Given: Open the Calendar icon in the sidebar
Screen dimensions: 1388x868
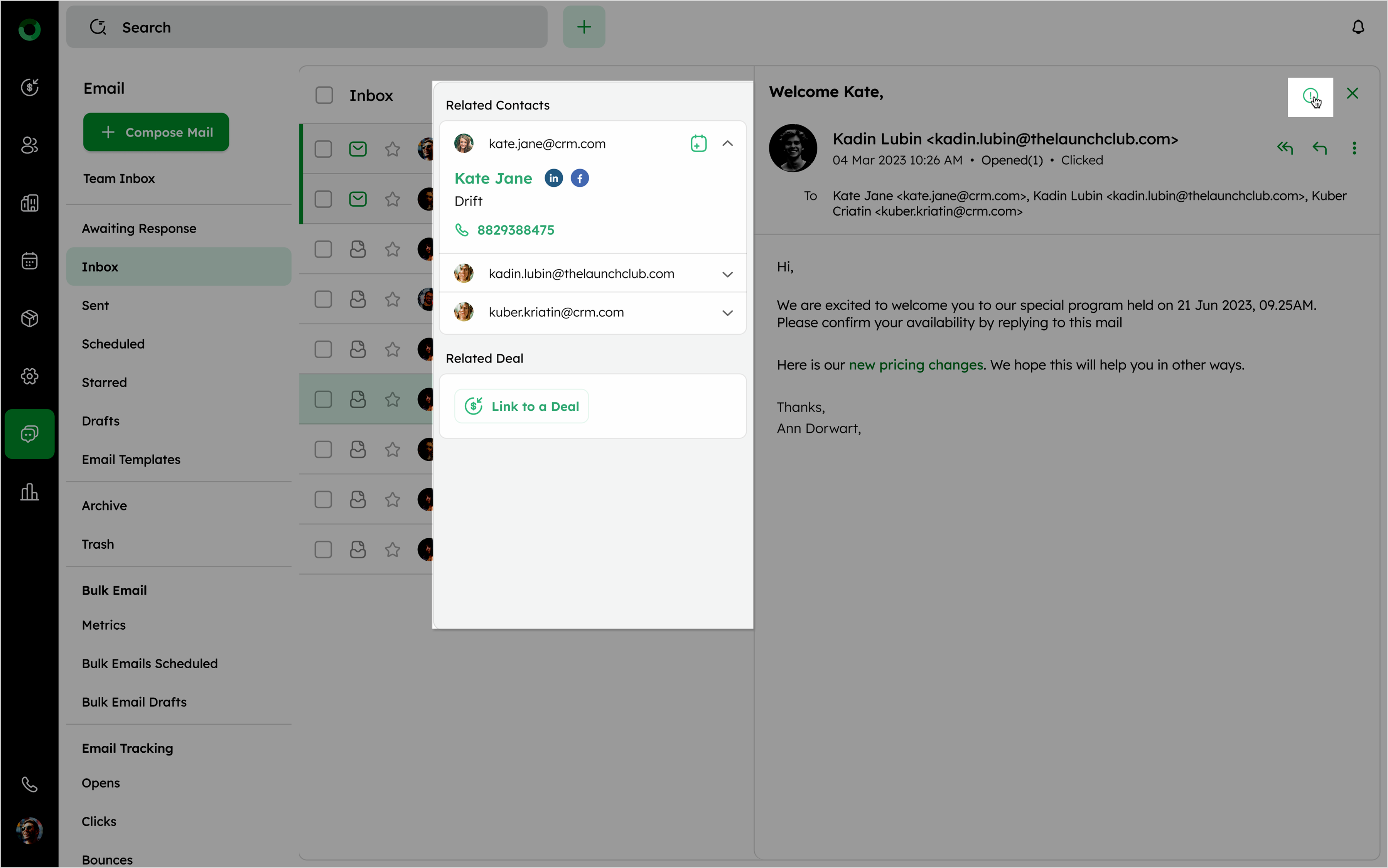Looking at the screenshot, I should (29, 261).
